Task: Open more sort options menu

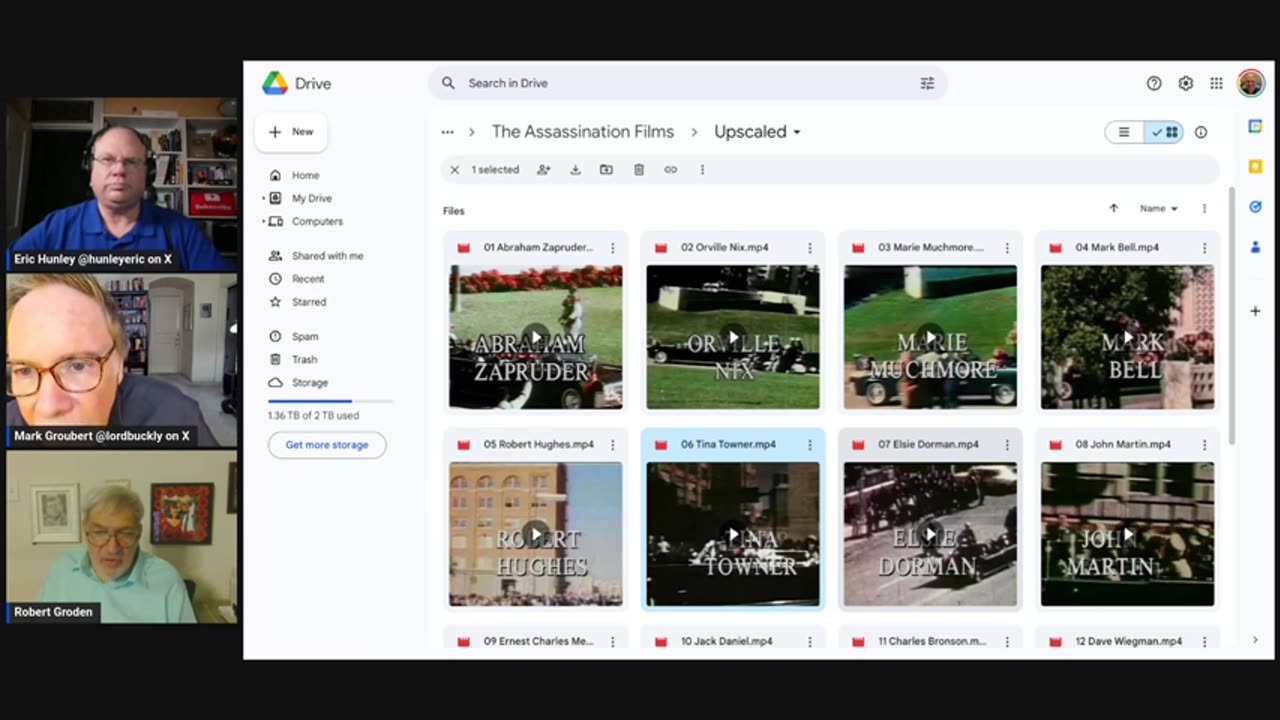Action: [1204, 208]
